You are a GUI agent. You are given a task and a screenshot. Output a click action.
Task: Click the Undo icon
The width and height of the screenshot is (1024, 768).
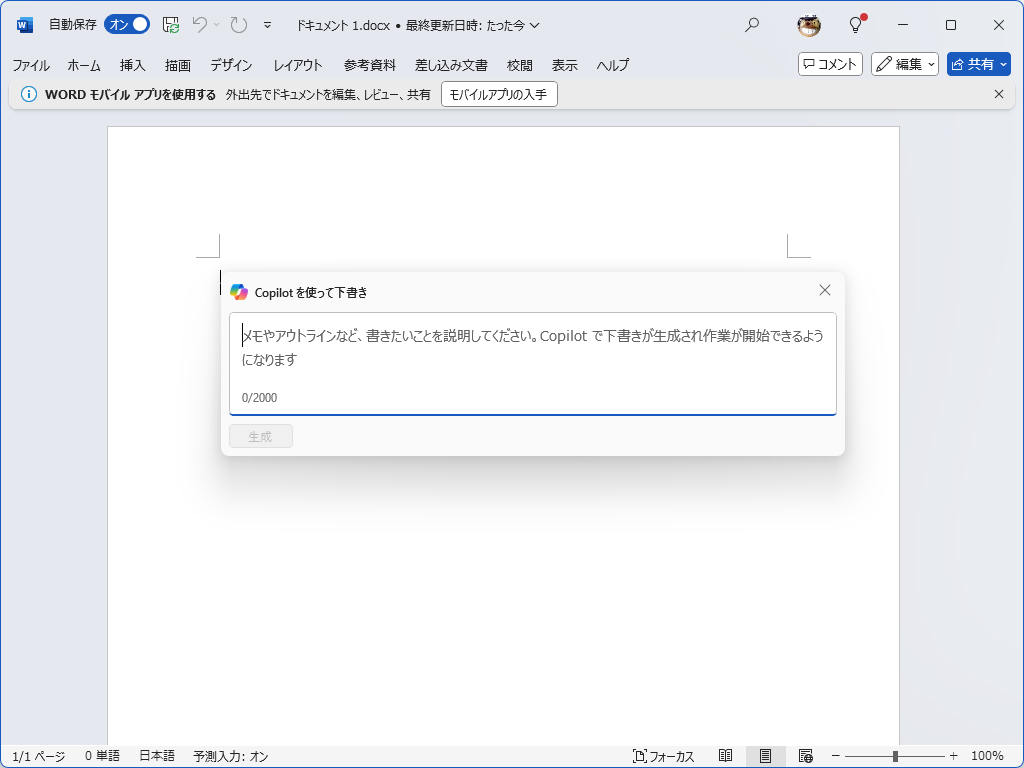(x=202, y=24)
